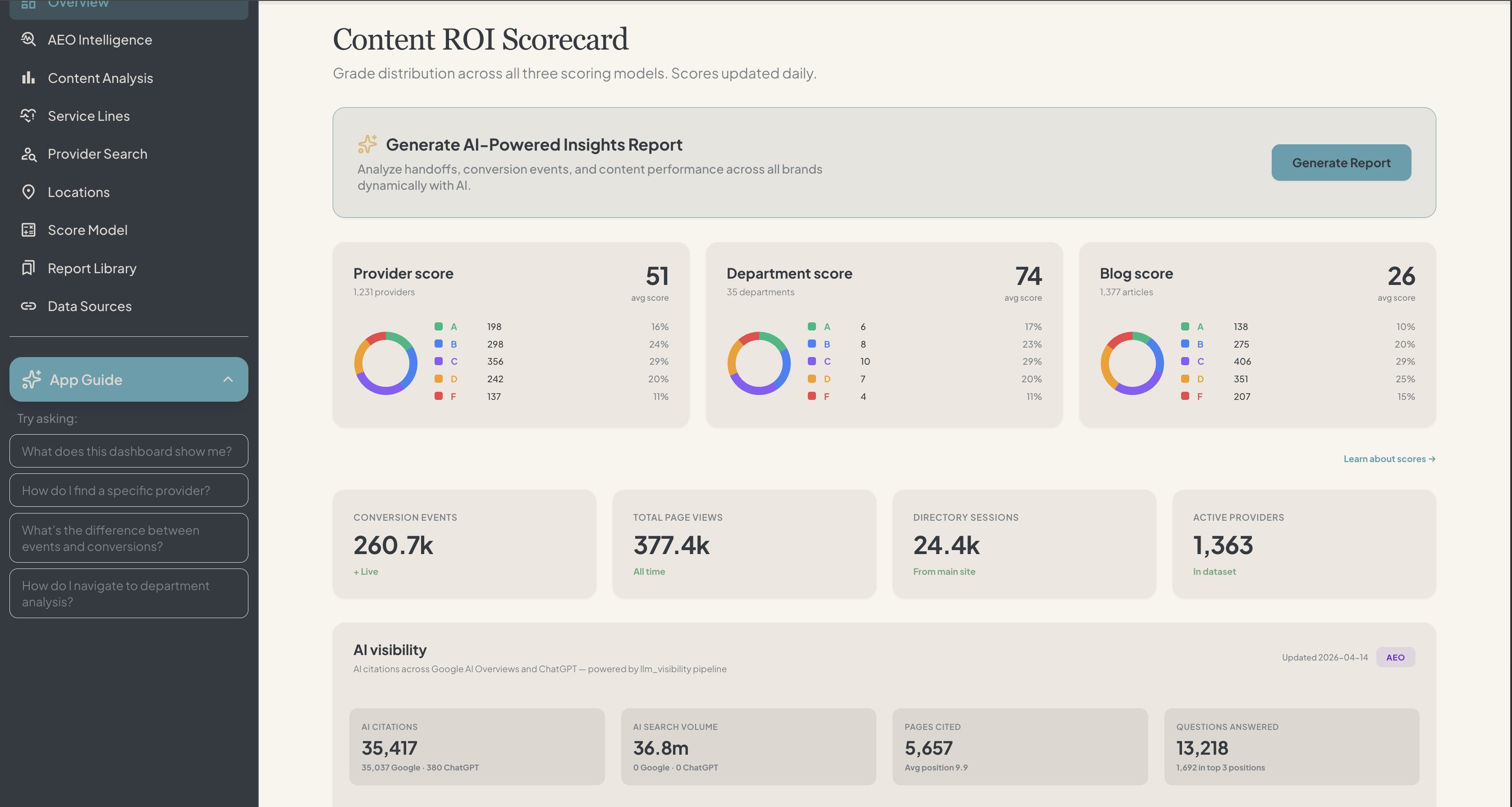Image resolution: width=1512 pixels, height=807 pixels.
Task: Click "1,231 providers" subtitle
Action: (384, 292)
